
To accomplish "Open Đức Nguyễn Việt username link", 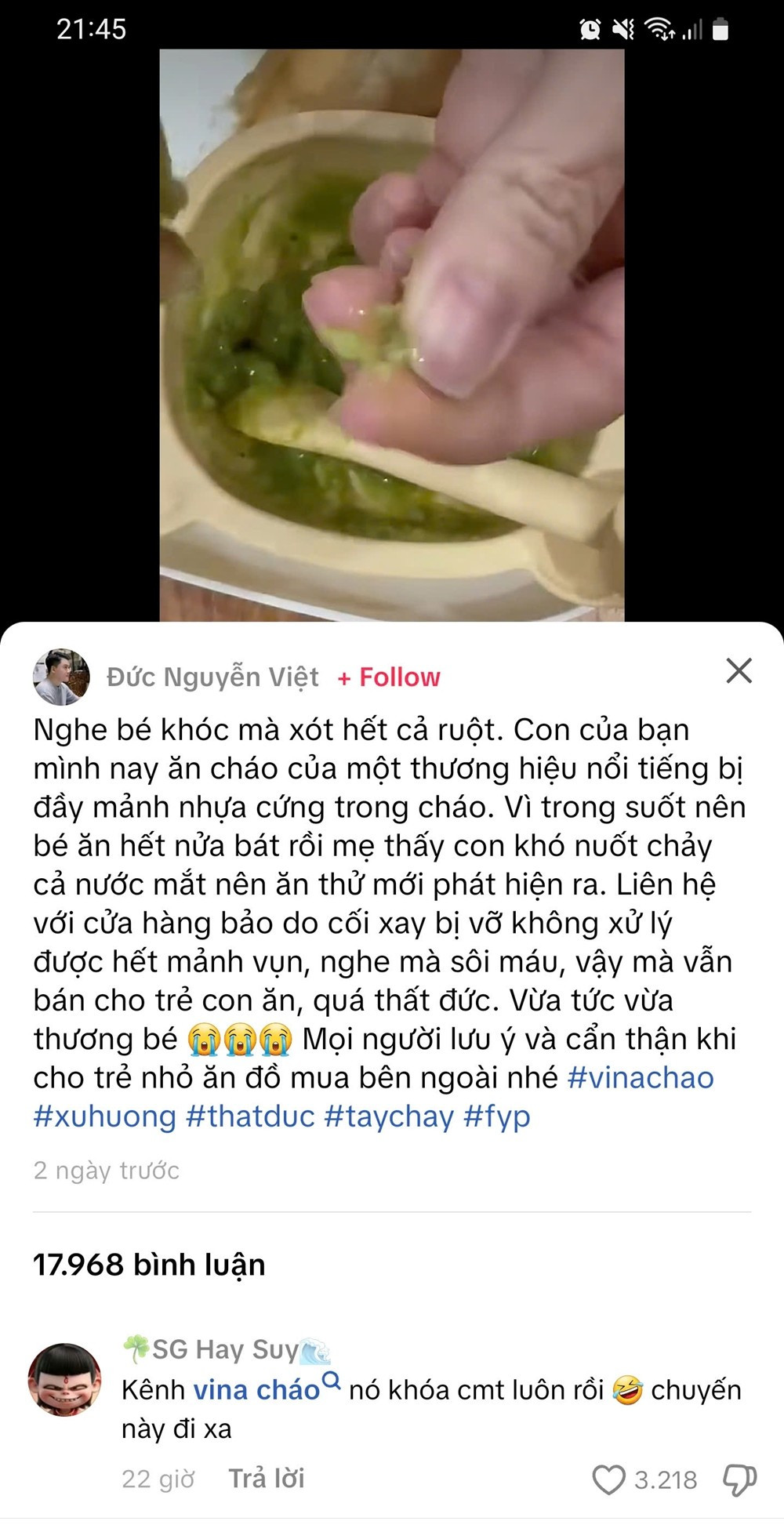I will [x=212, y=677].
